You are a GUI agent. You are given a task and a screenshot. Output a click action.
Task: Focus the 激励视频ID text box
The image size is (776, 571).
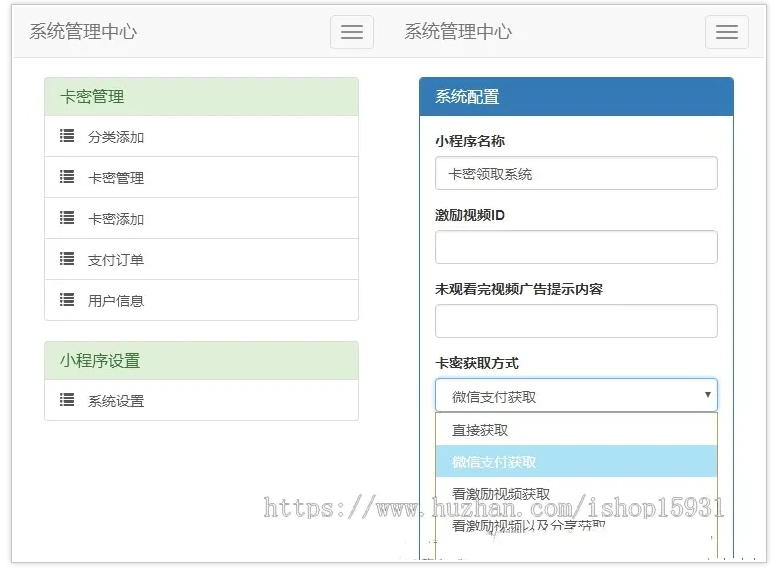(x=576, y=247)
